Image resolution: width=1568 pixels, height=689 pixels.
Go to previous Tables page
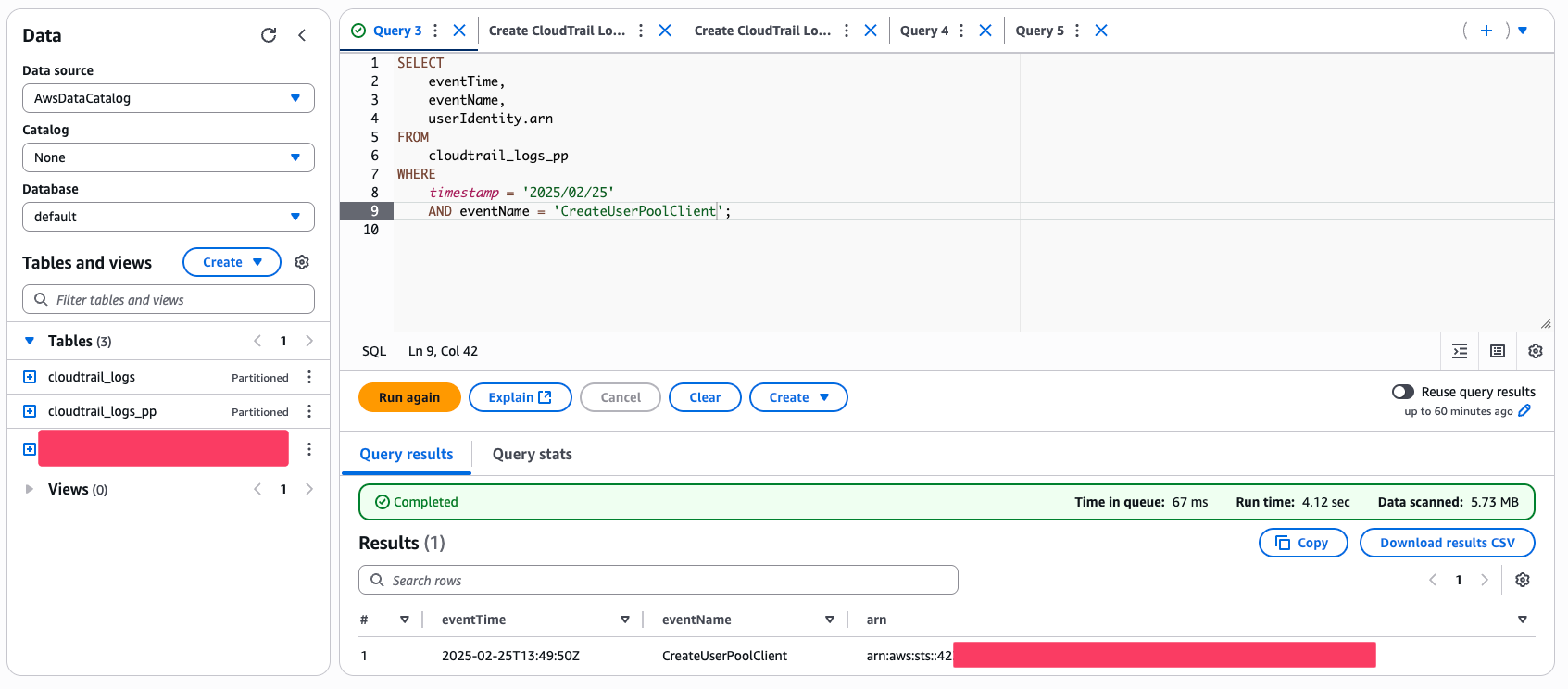tap(257, 341)
